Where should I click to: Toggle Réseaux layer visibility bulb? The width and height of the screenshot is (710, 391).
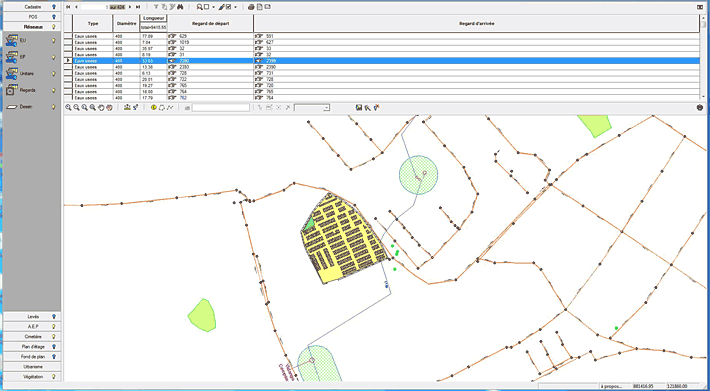click(x=54, y=27)
